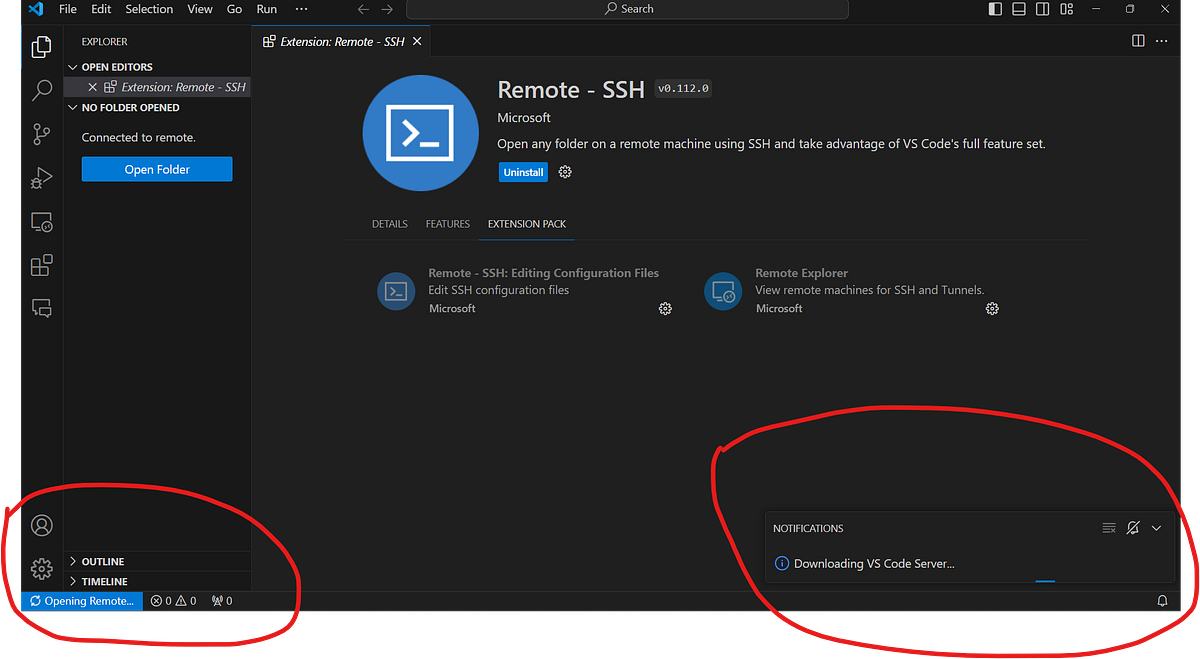The image size is (1200, 659).
Task: Expand the Outline section
Action: coord(104,561)
